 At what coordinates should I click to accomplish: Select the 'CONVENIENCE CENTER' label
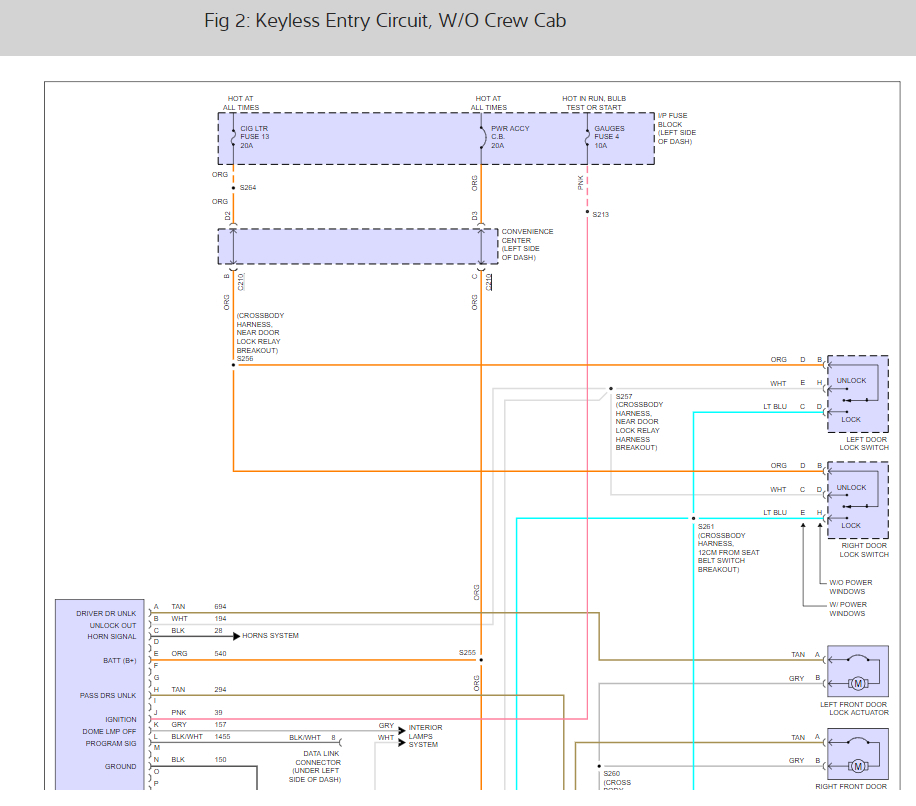point(527,244)
